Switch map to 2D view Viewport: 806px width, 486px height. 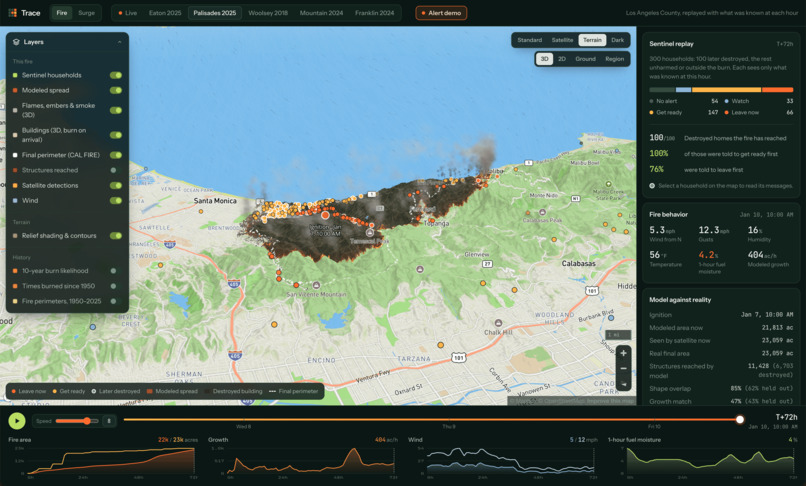(x=562, y=59)
